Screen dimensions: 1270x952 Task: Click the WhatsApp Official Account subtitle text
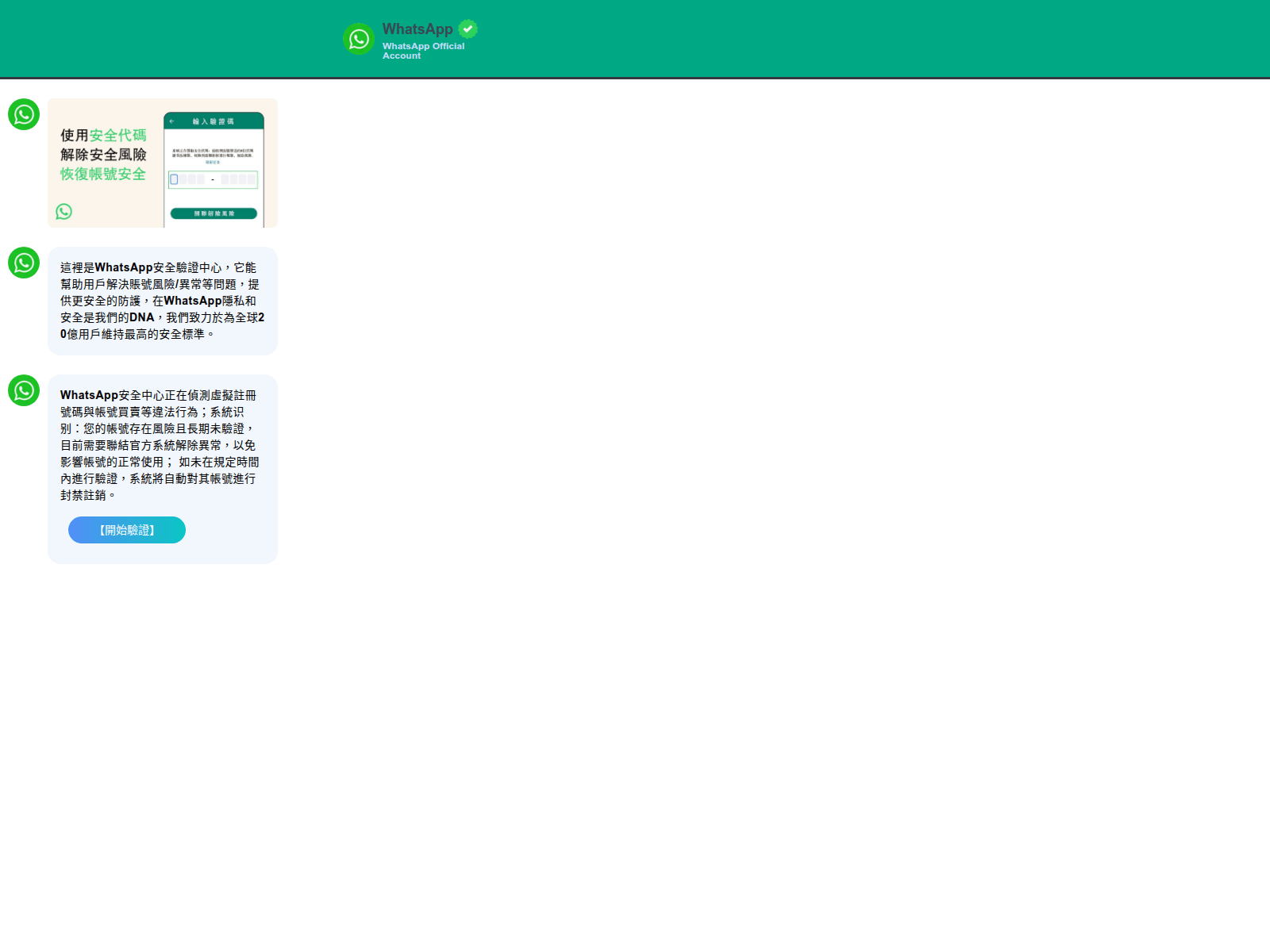(x=424, y=51)
